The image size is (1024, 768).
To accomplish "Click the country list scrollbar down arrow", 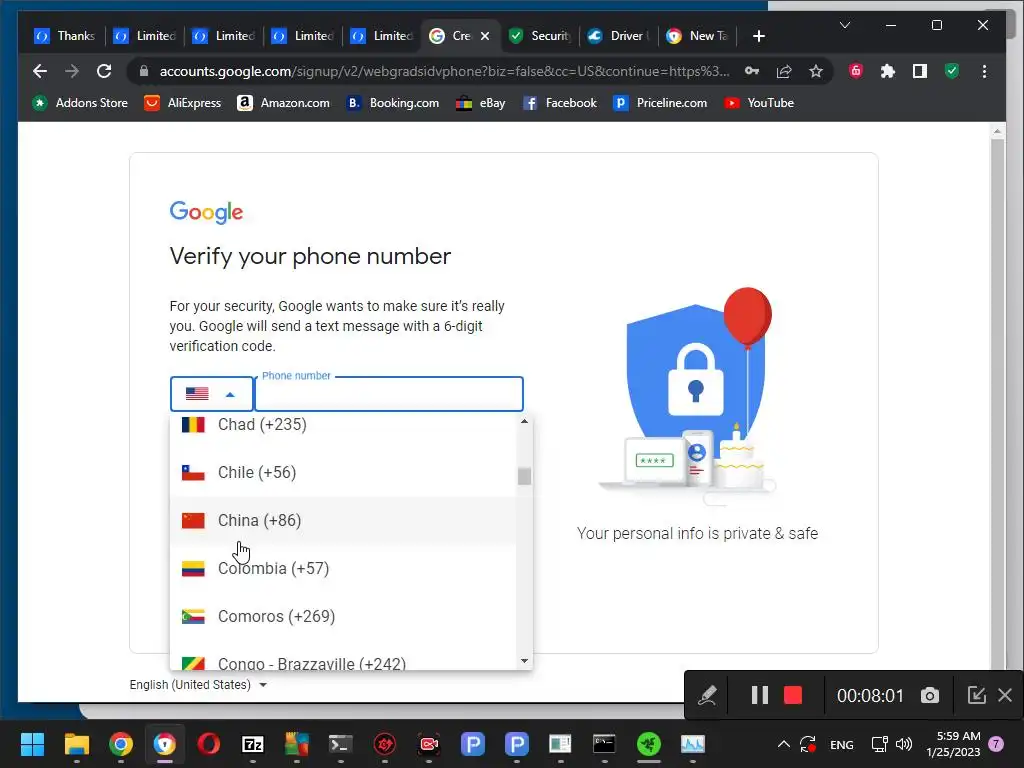I will 524,661.
